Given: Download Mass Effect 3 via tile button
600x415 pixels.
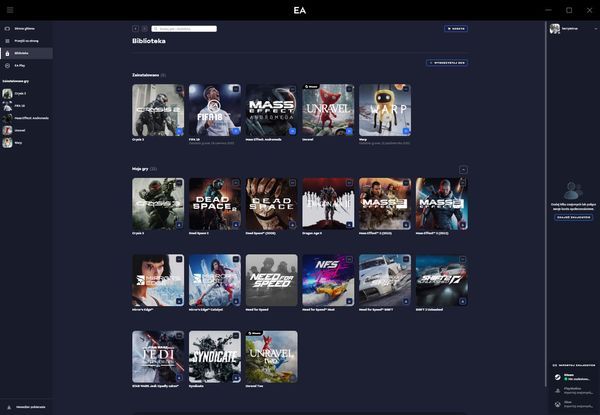Looking at the screenshot, I should pos(463,225).
